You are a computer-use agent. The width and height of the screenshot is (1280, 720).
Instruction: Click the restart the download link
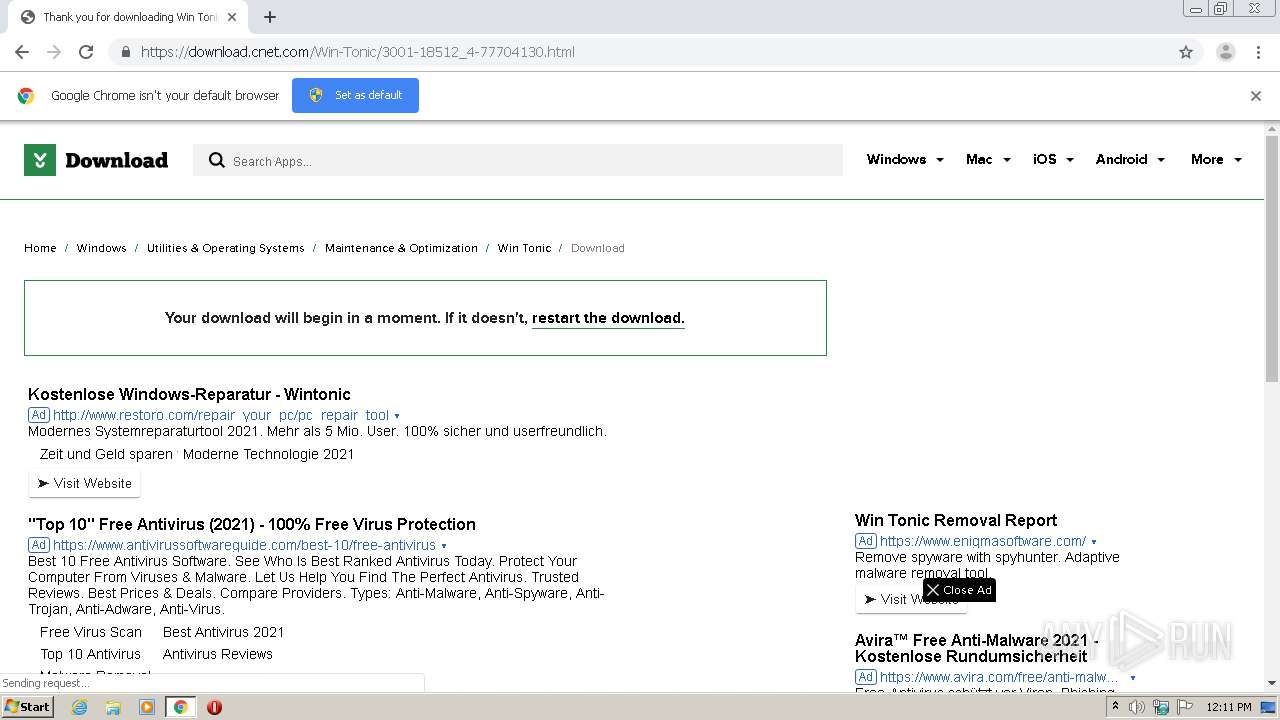point(608,318)
